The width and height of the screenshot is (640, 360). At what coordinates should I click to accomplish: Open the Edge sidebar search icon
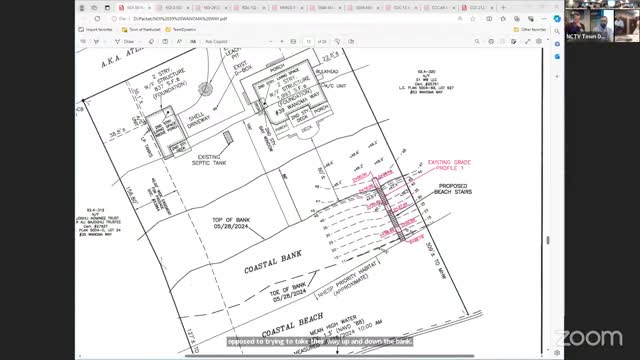[x=557, y=31]
